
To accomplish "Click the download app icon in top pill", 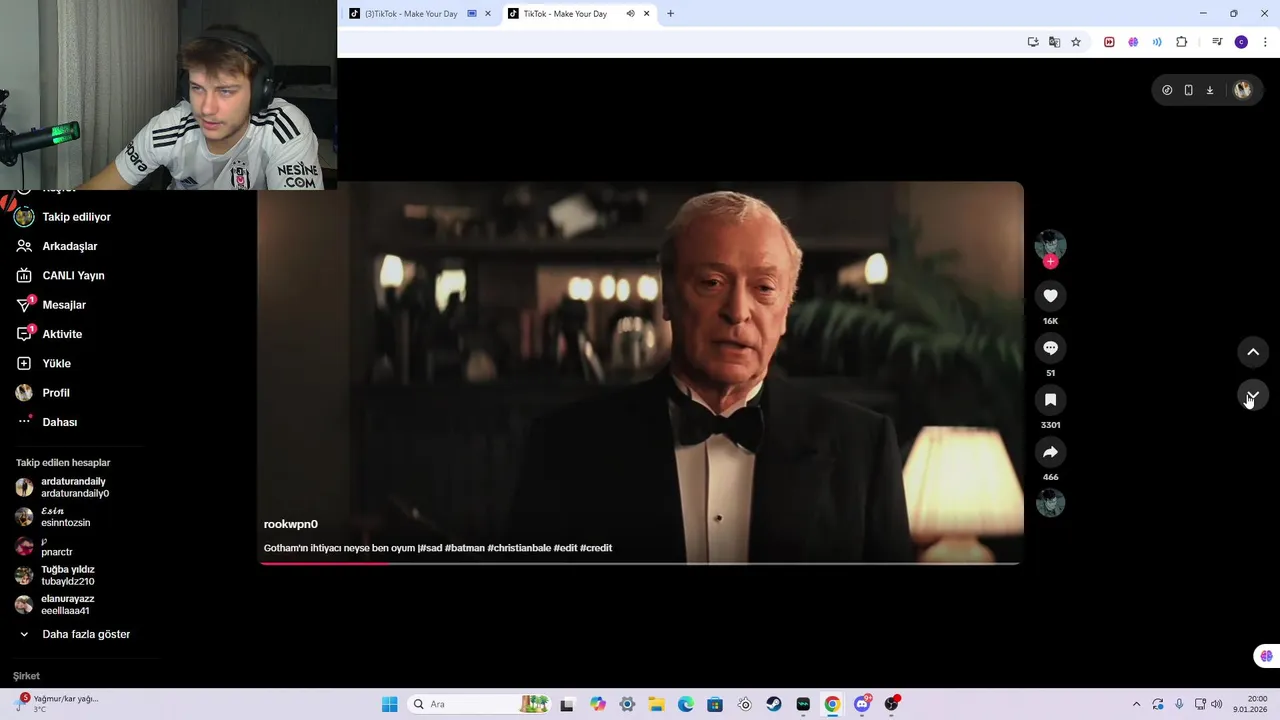I will click(1209, 90).
